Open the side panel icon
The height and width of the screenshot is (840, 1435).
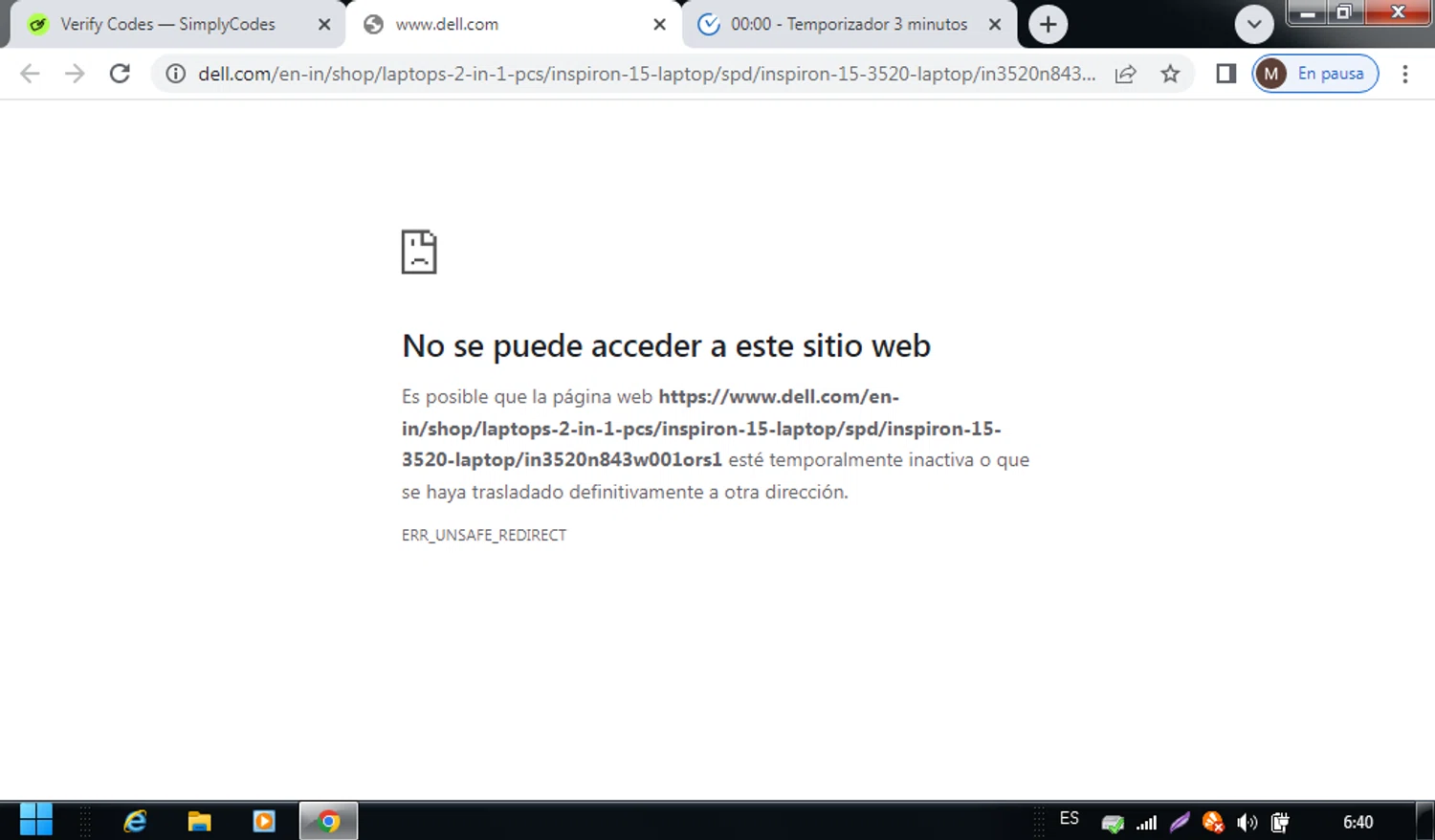(x=1225, y=74)
